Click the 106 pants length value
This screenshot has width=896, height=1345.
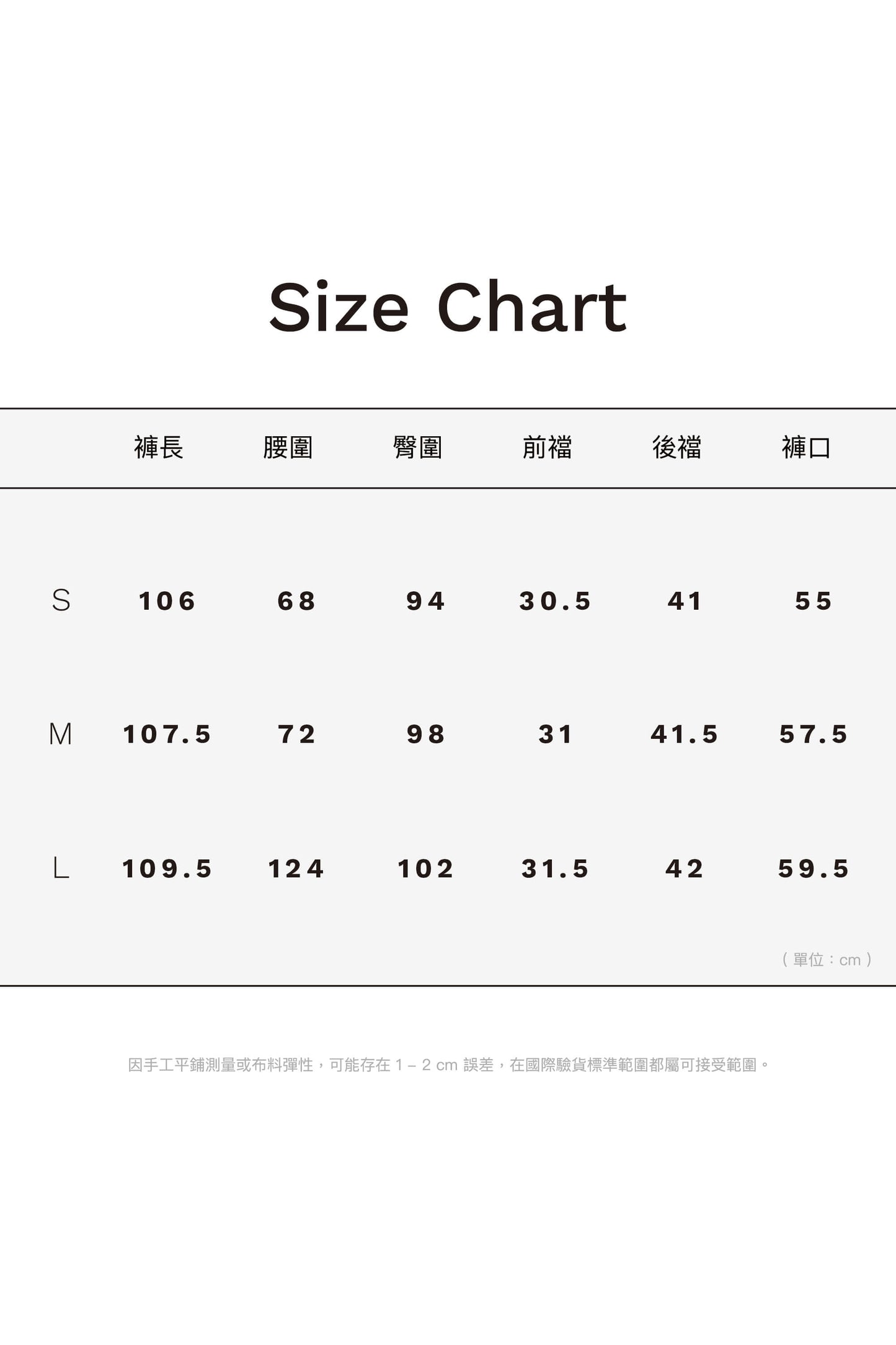click(167, 601)
